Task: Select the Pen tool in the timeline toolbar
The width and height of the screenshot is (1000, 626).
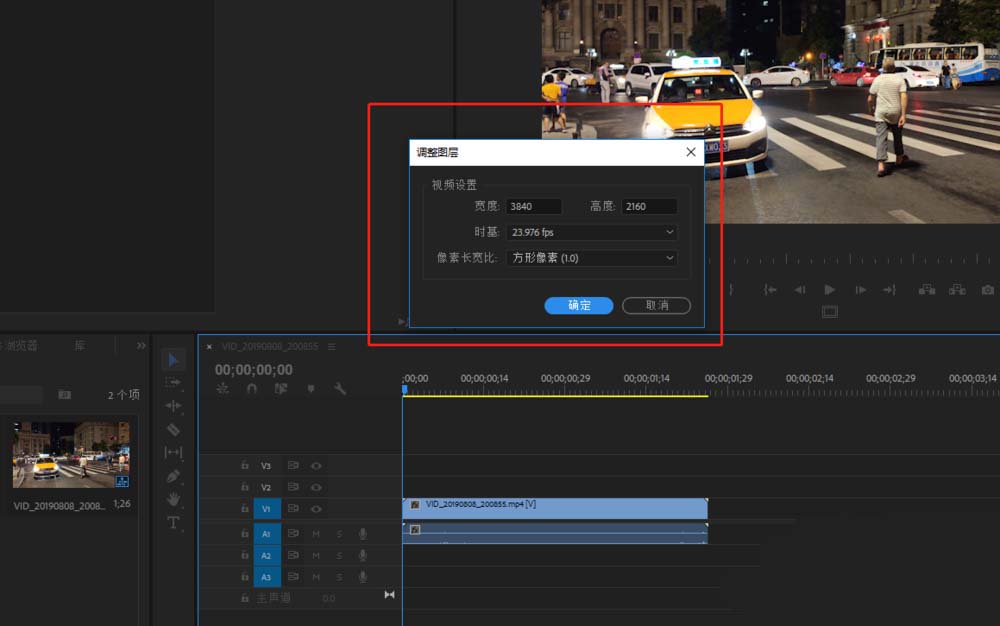Action: click(x=172, y=476)
